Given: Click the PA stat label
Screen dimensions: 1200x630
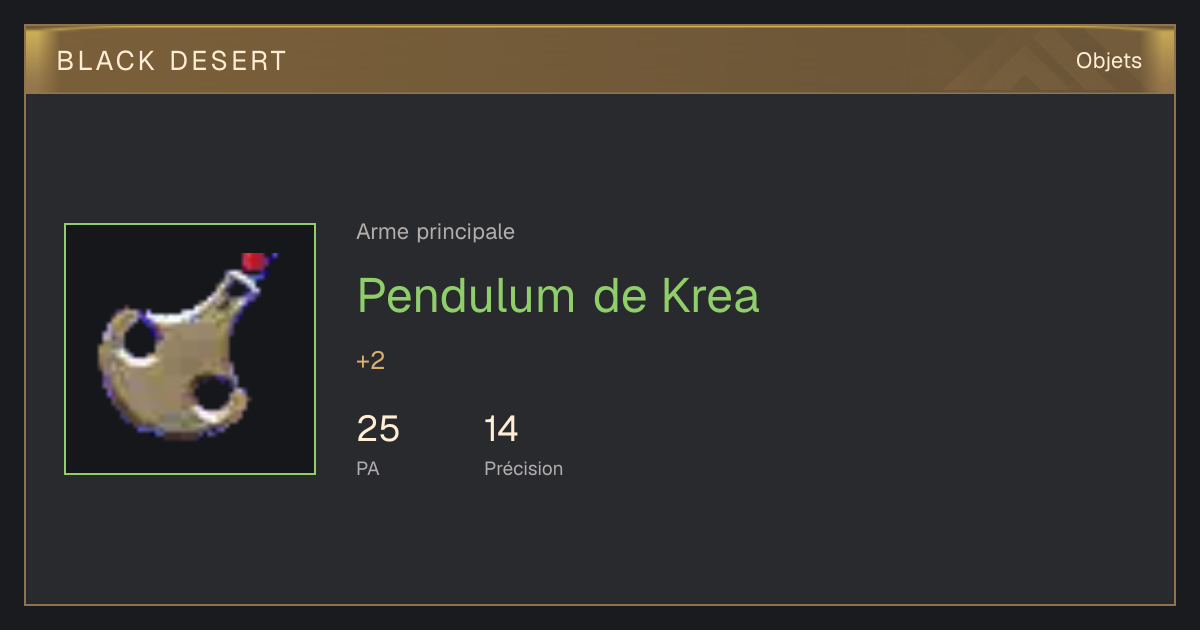Looking at the screenshot, I should (x=367, y=468).
